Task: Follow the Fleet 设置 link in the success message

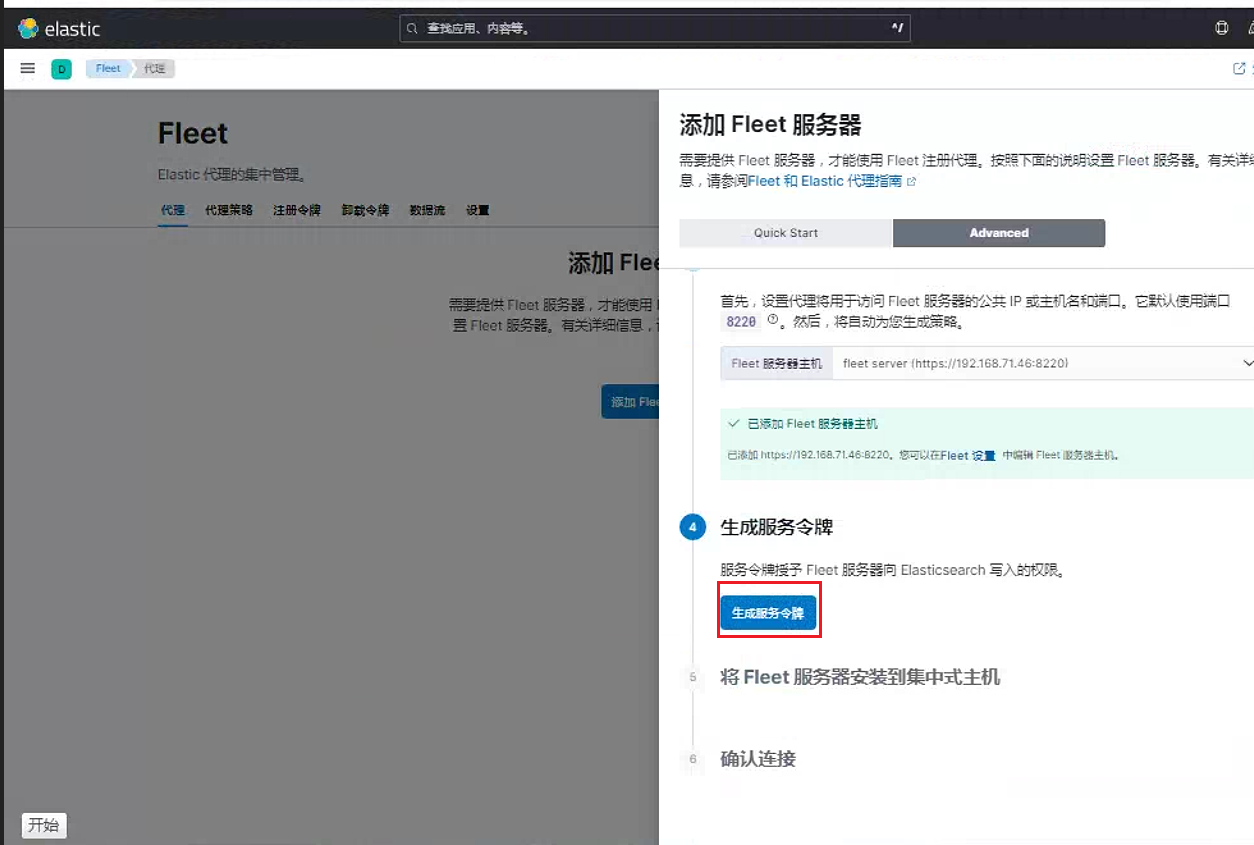Action: click(968, 455)
